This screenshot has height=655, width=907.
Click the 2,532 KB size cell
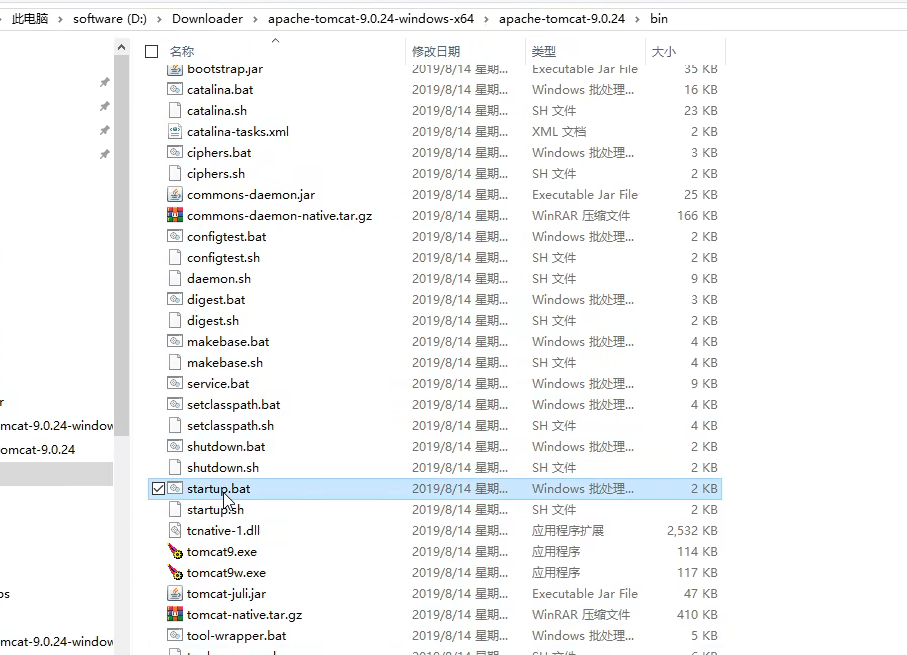pos(692,531)
